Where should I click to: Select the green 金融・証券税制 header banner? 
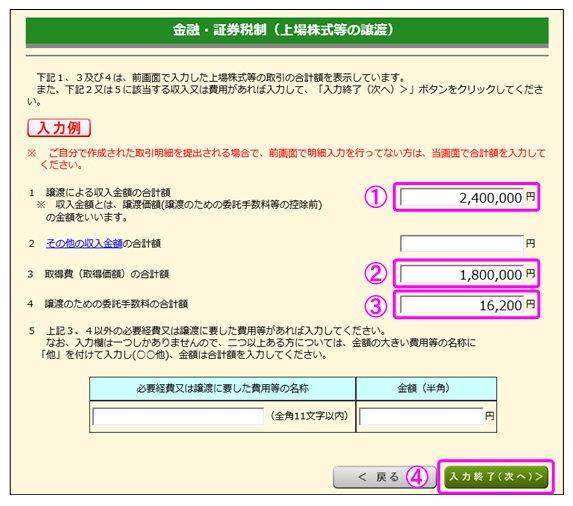[287, 32]
